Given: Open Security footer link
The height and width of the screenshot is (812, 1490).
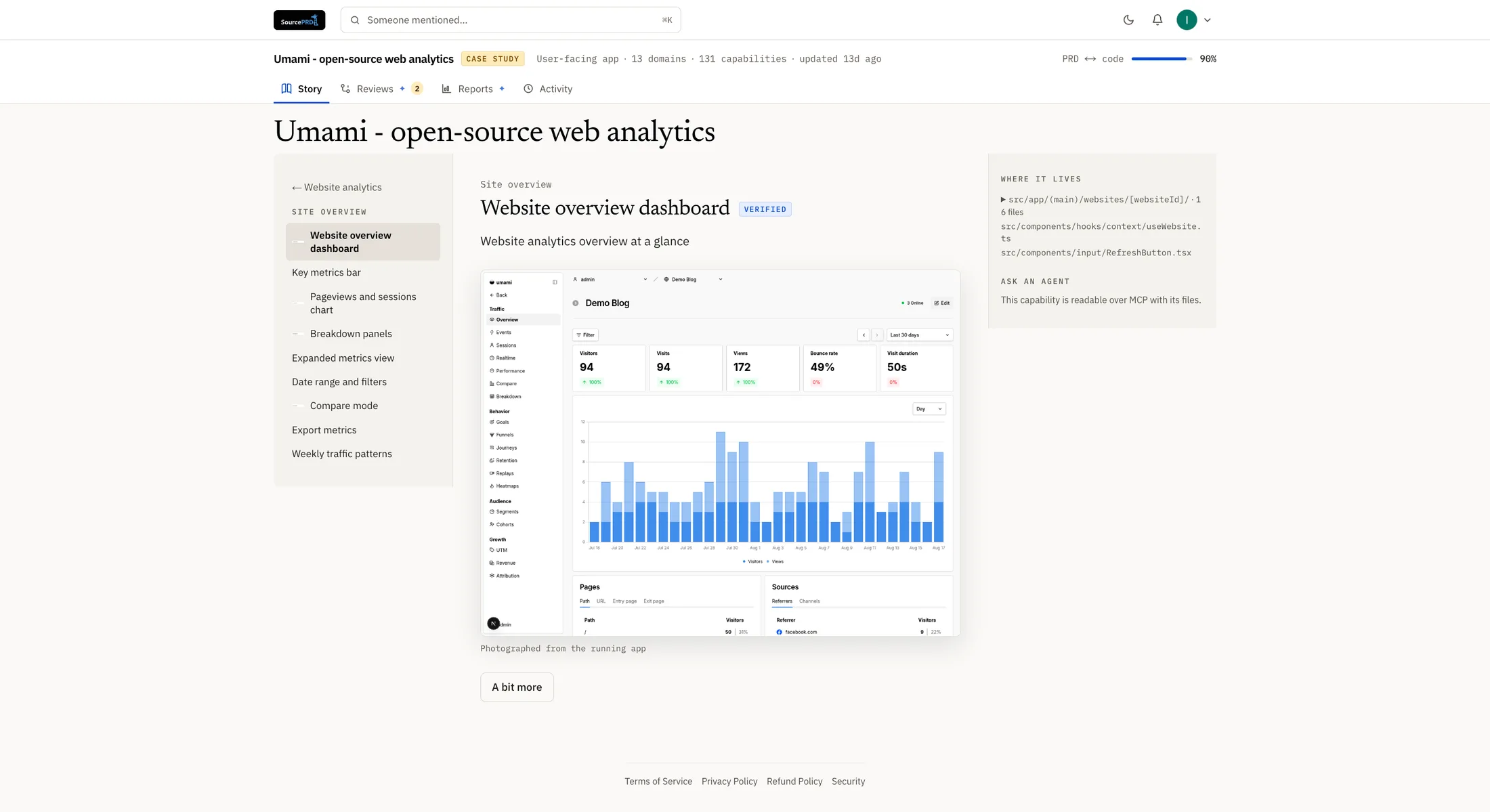Looking at the screenshot, I should [848, 782].
